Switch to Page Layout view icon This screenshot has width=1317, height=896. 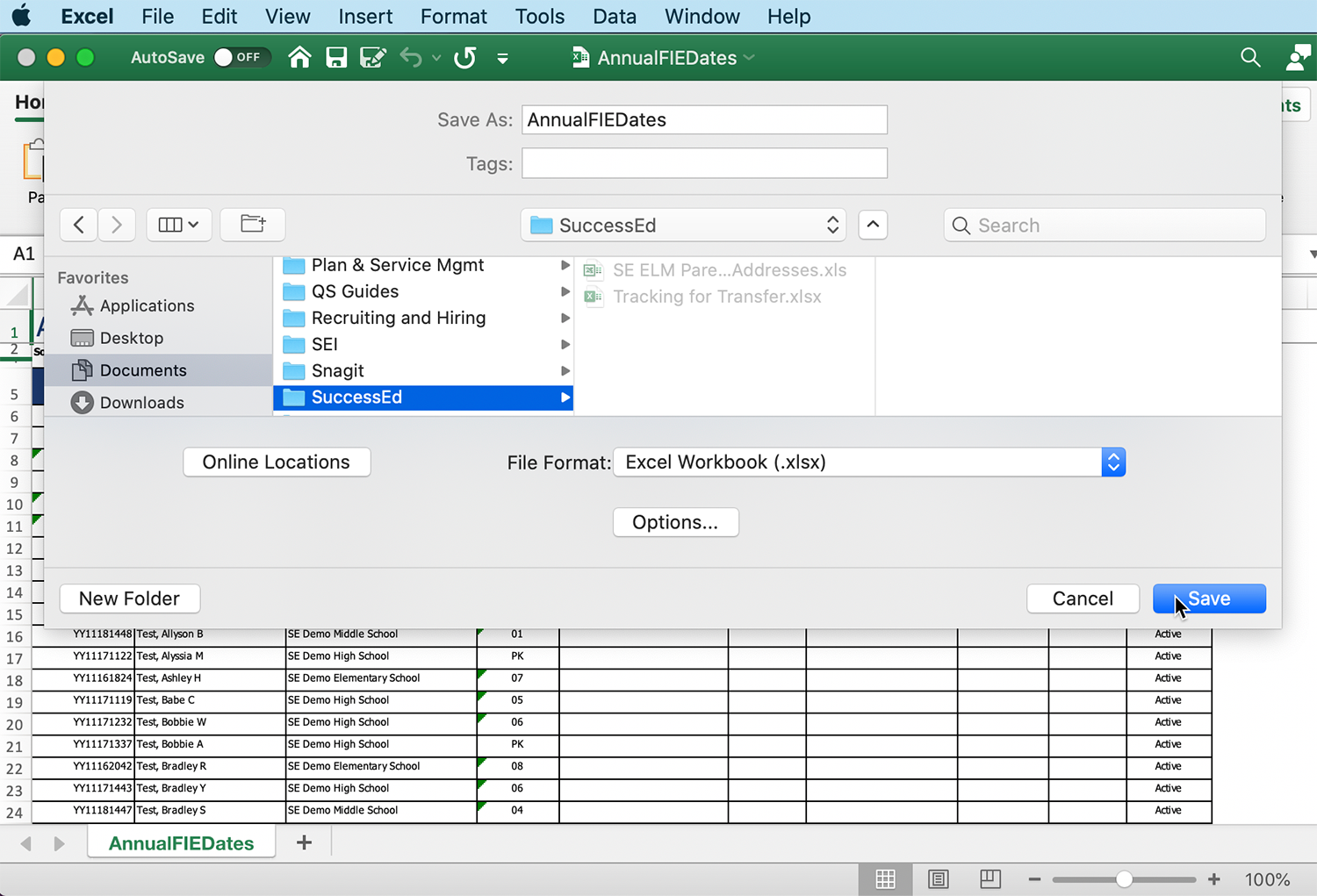(938, 878)
